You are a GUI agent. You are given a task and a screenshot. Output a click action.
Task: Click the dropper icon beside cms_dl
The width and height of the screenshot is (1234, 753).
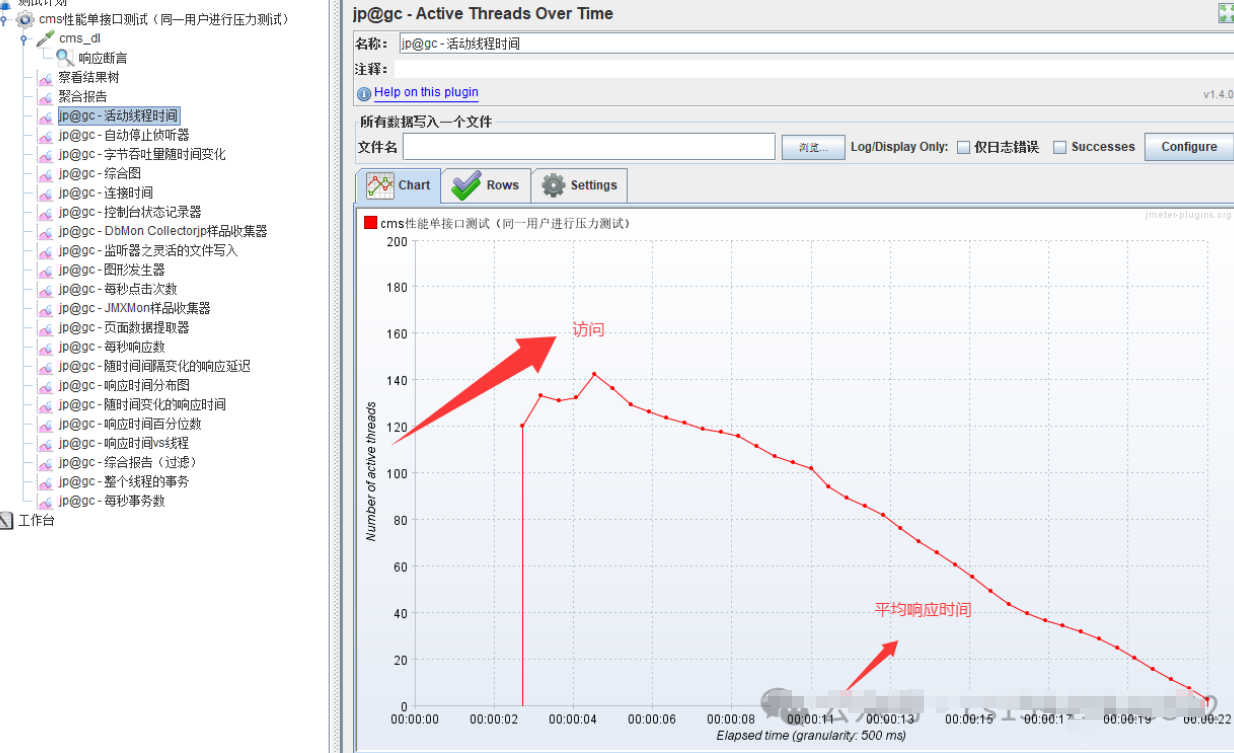[45, 38]
